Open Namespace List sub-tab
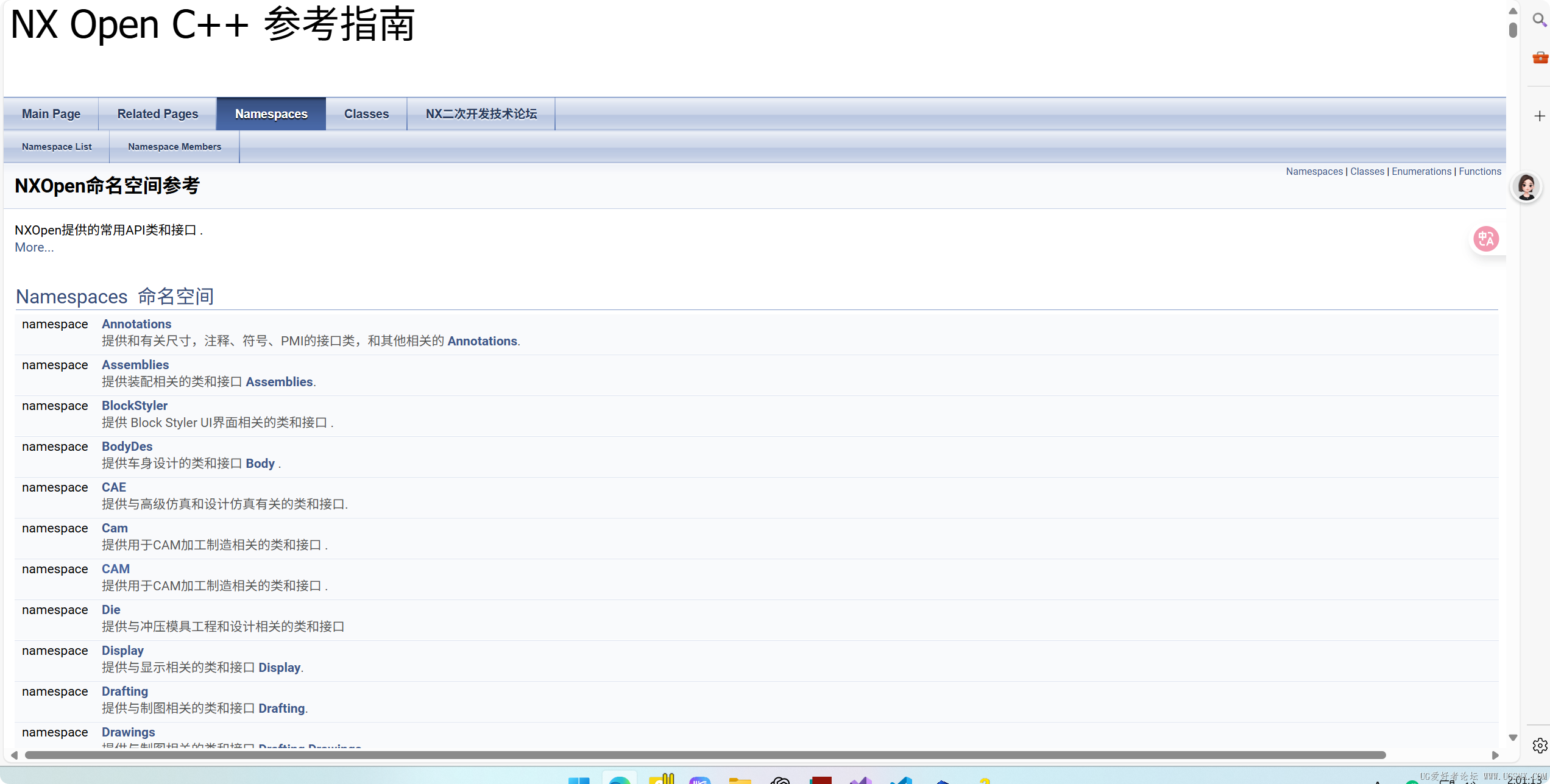 click(x=57, y=147)
